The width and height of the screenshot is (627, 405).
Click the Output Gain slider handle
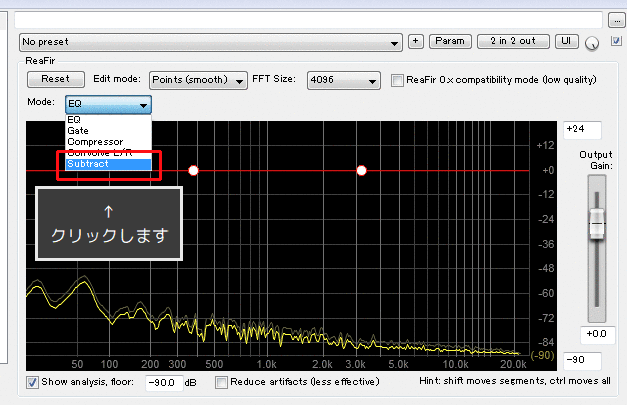[596, 224]
